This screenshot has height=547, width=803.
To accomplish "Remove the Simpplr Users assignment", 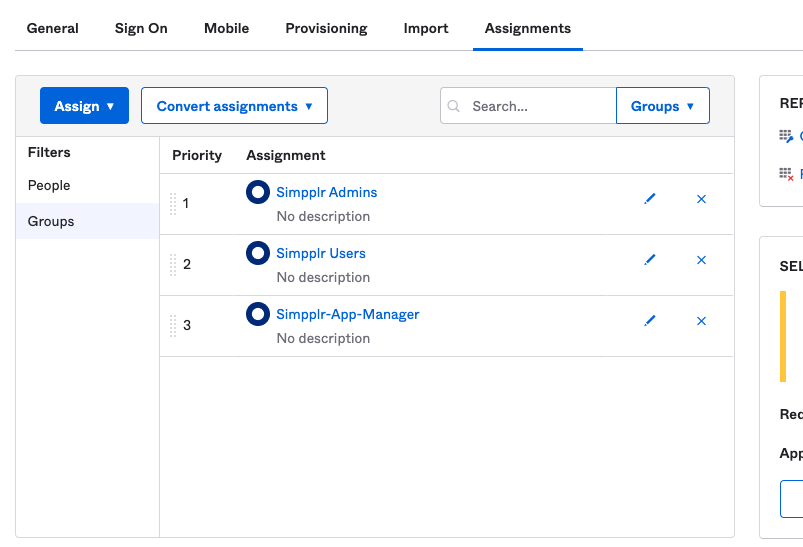I will coord(702,260).
